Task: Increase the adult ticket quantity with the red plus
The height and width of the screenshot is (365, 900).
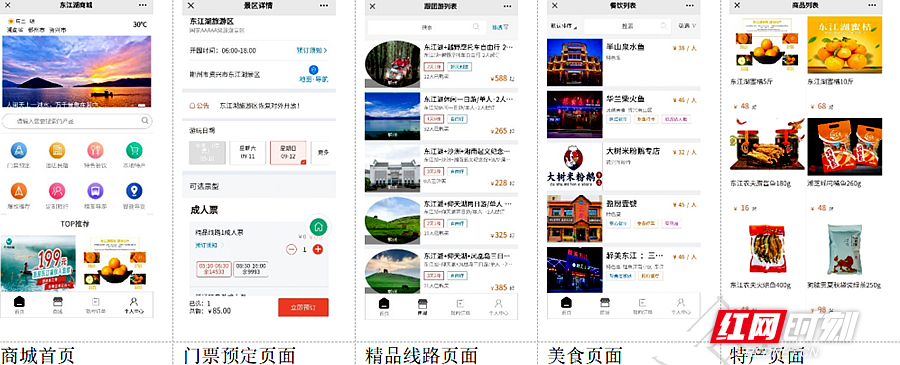Action: (318, 249)
